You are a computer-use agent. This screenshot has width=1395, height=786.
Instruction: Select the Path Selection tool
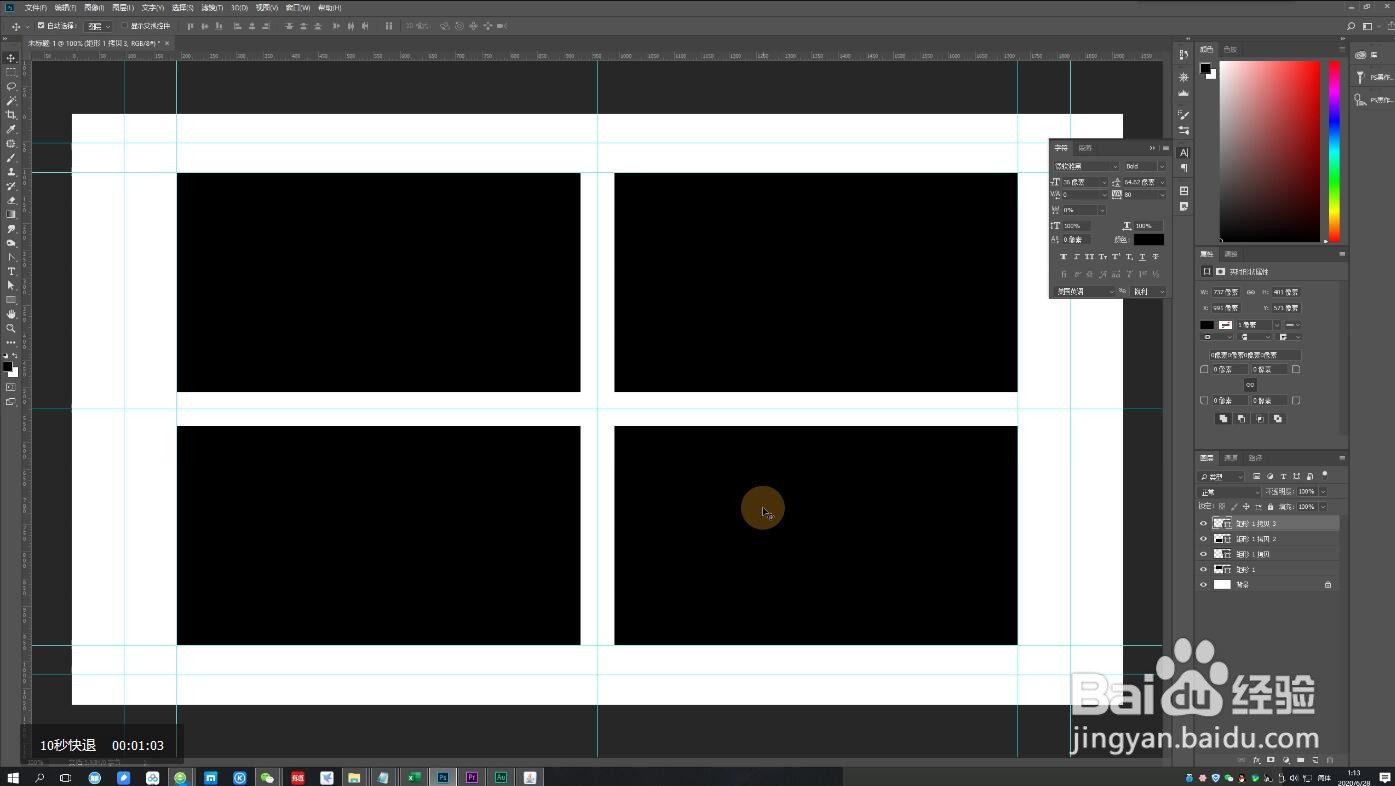(11, 285)
